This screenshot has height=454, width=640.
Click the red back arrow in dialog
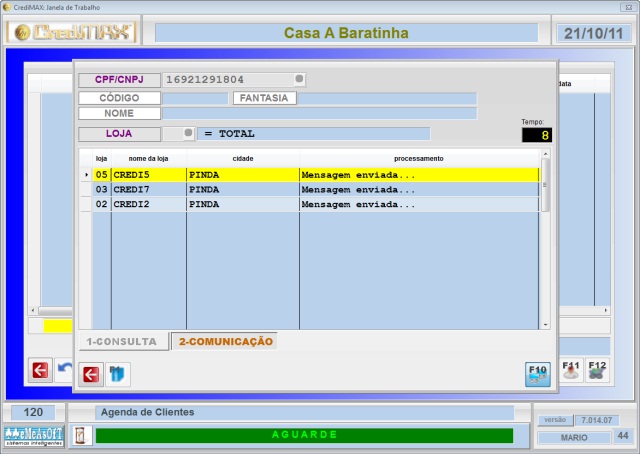tap(91, 375)
